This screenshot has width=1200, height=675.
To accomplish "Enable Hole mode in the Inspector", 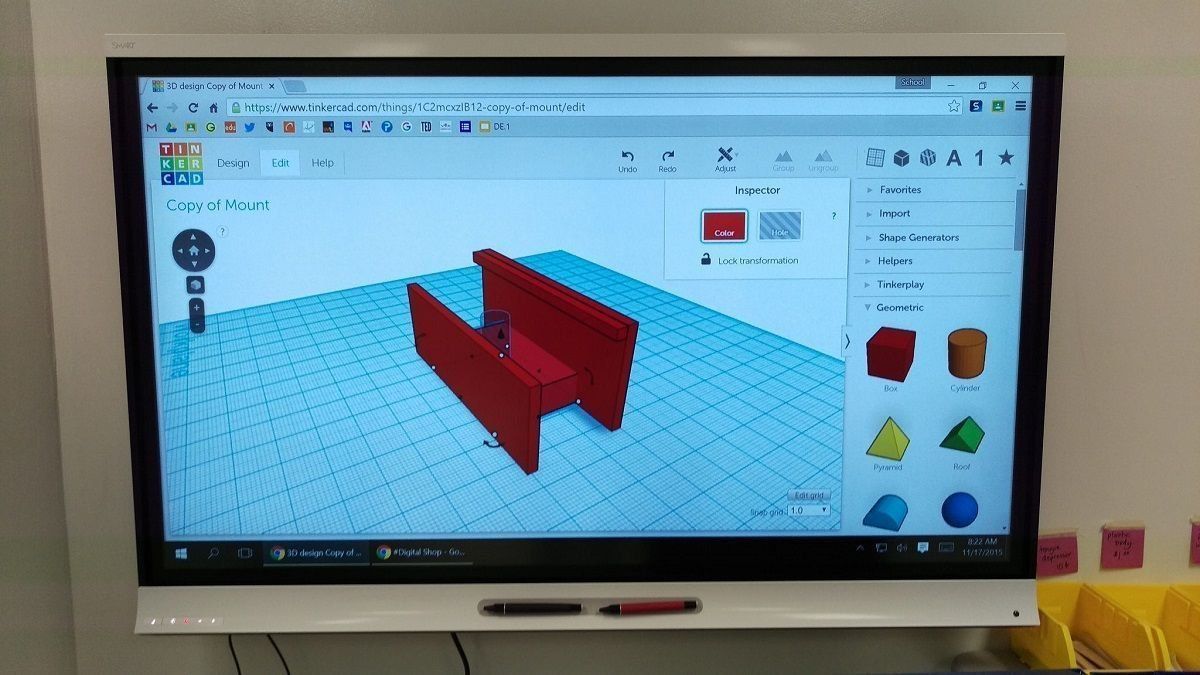I will coord(780,225).
